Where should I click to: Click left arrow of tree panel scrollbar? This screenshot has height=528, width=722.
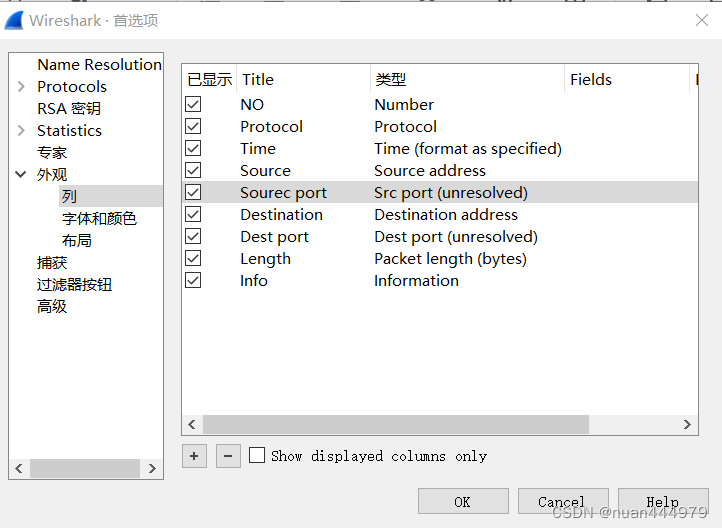tap(19, 469)
